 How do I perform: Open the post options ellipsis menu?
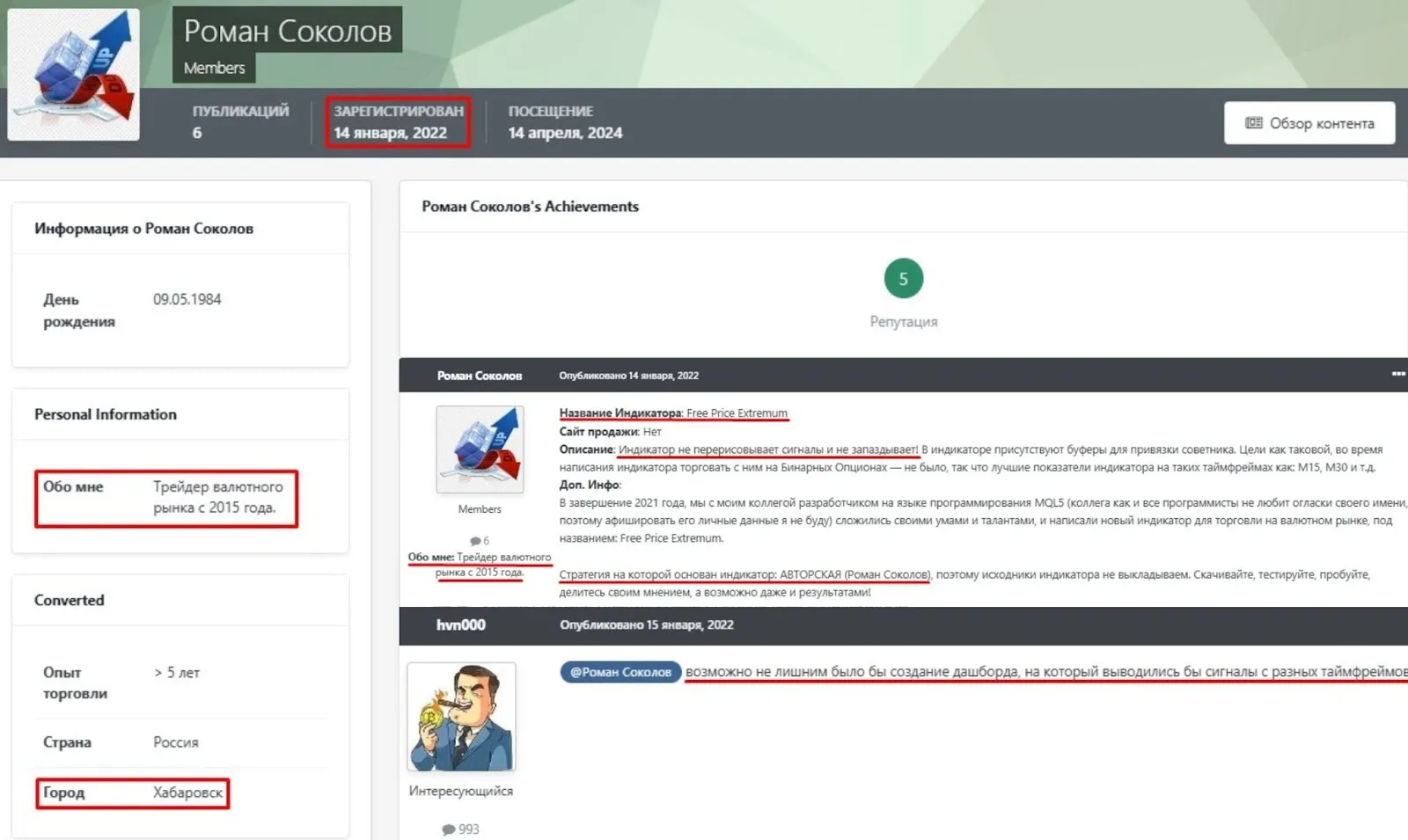pos(1397,375)
